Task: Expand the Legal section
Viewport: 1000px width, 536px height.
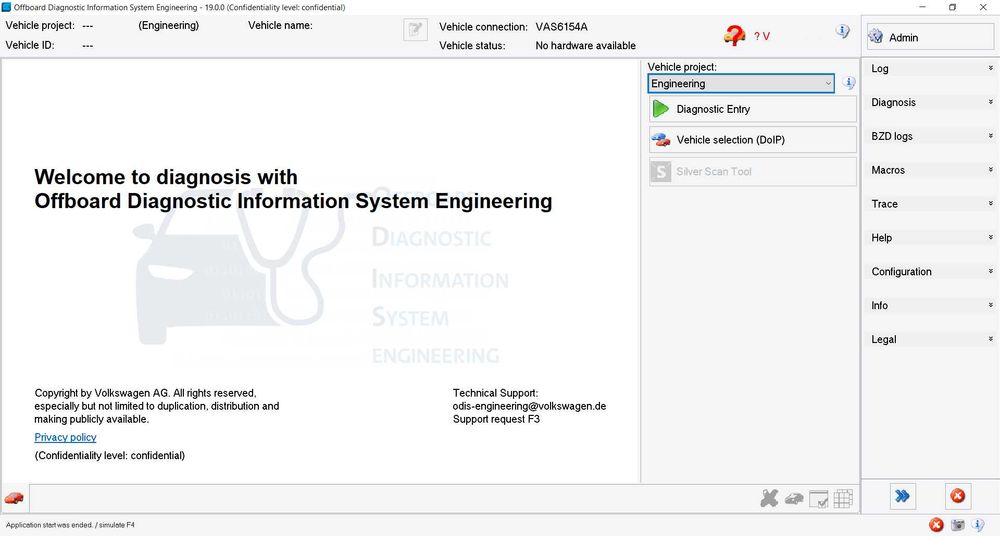Action: coord(931,339)
